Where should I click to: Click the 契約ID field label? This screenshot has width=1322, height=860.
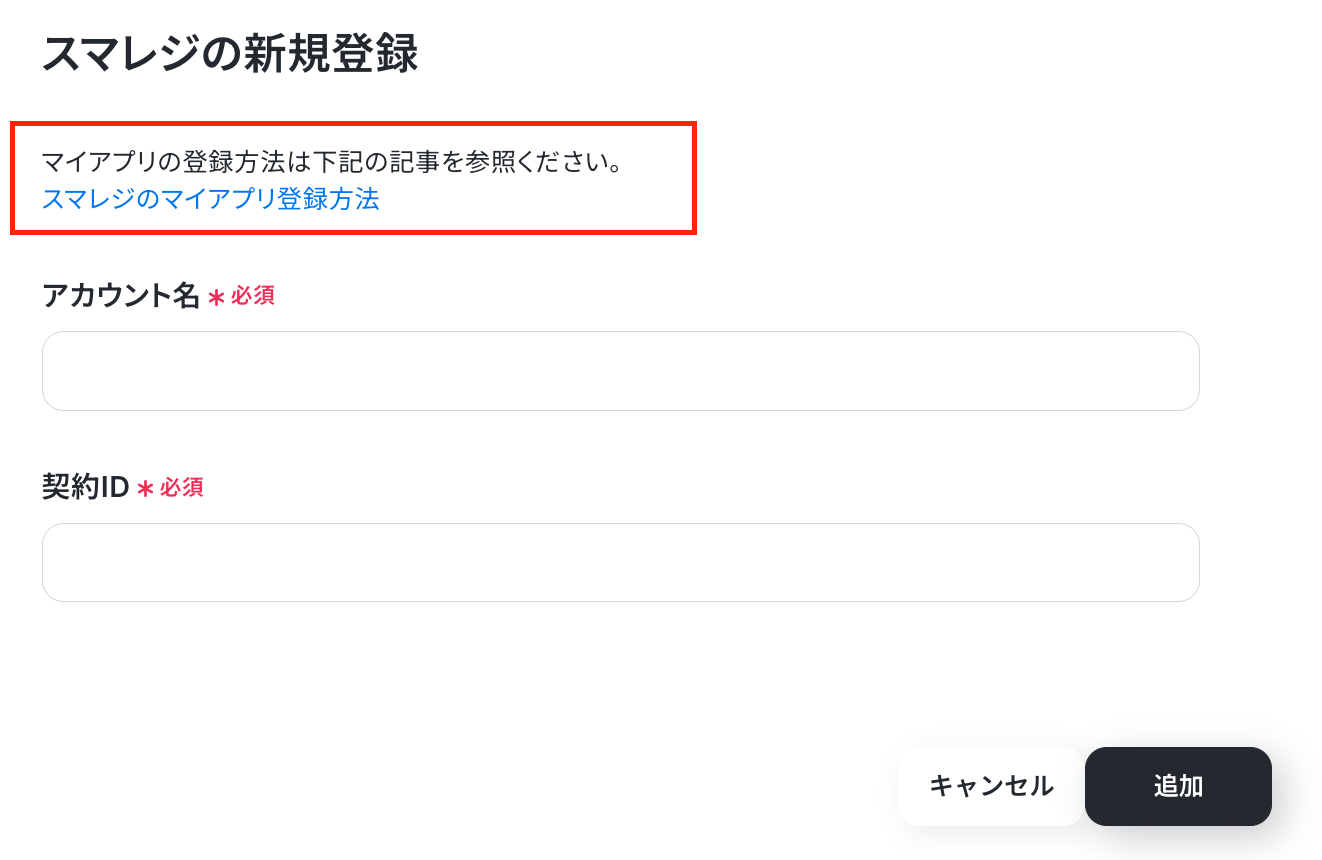[x=86, y=487]
